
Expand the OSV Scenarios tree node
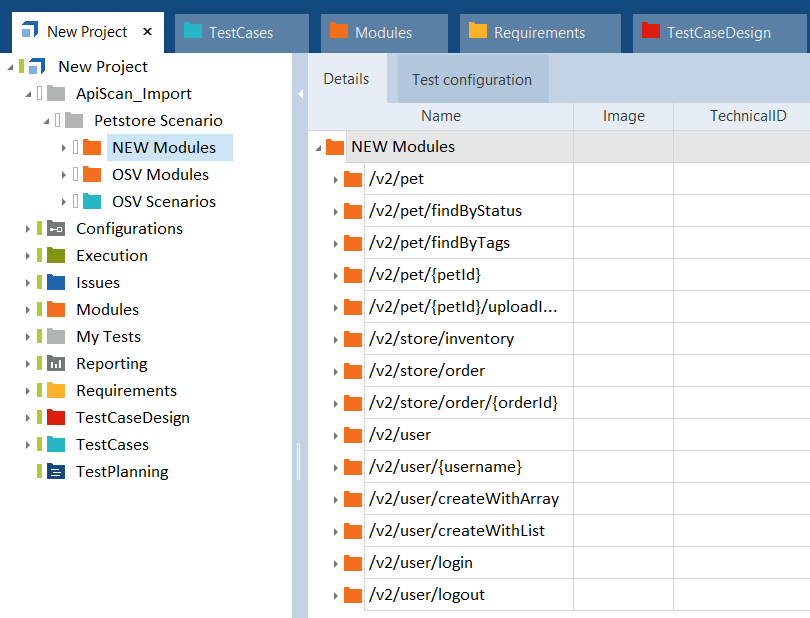point(64,202)
